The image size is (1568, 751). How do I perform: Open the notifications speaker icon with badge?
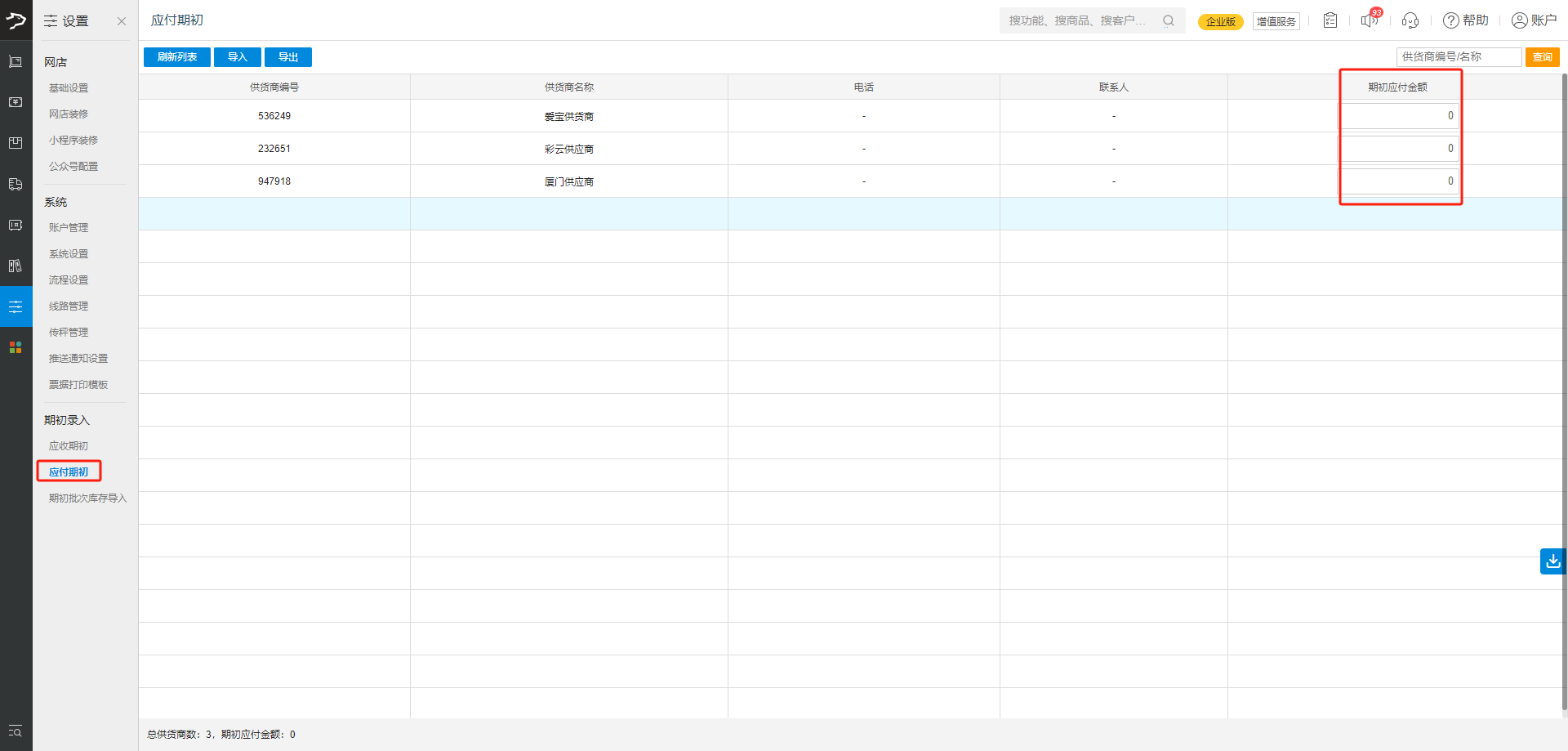pyautogui.click(x=1370, y=20)
